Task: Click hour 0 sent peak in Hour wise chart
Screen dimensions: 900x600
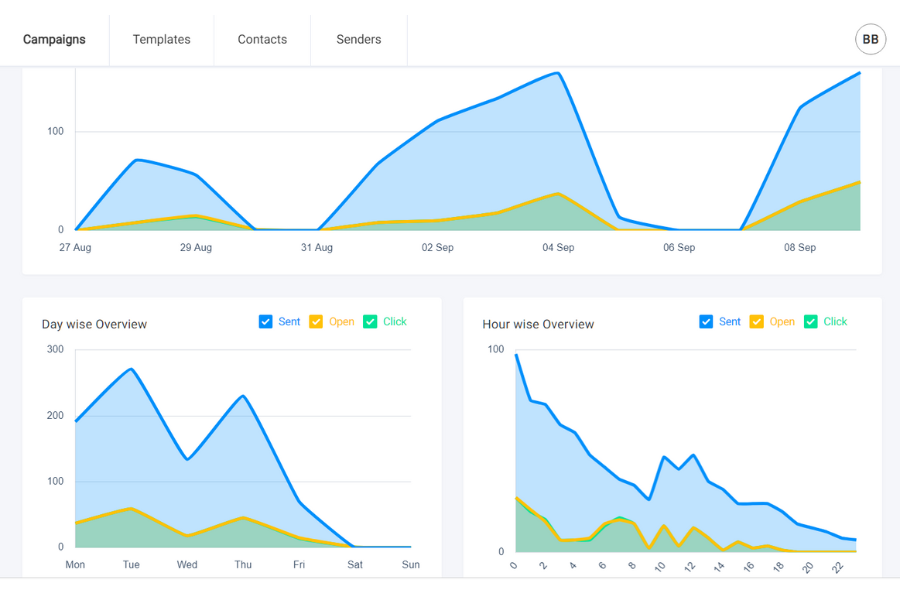Action: 516,355
